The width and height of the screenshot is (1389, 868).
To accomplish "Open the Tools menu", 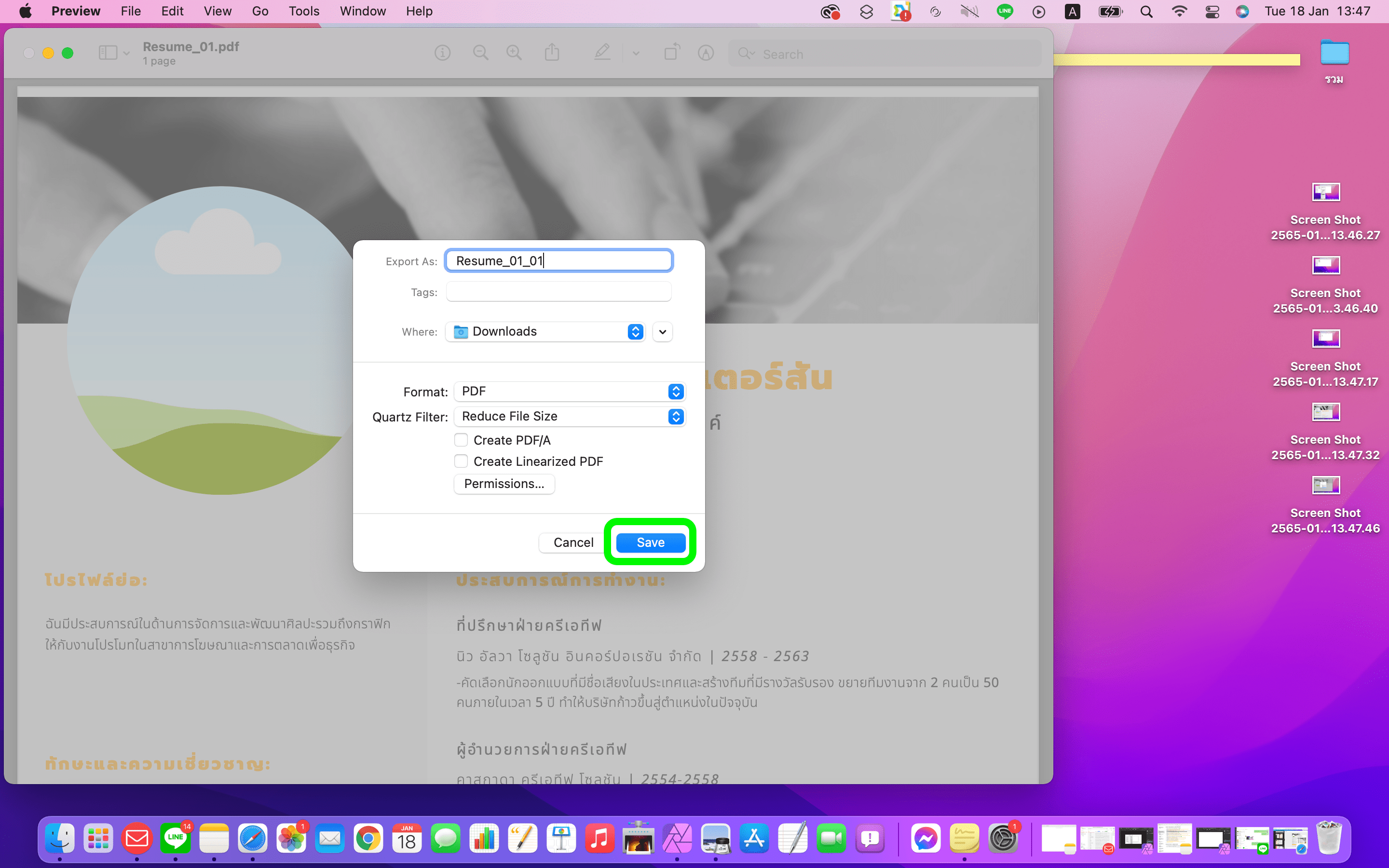I will coord(304,12).
